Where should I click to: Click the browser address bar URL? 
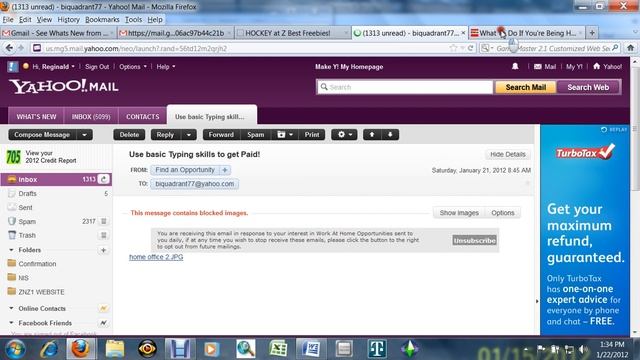click(136, 48)
